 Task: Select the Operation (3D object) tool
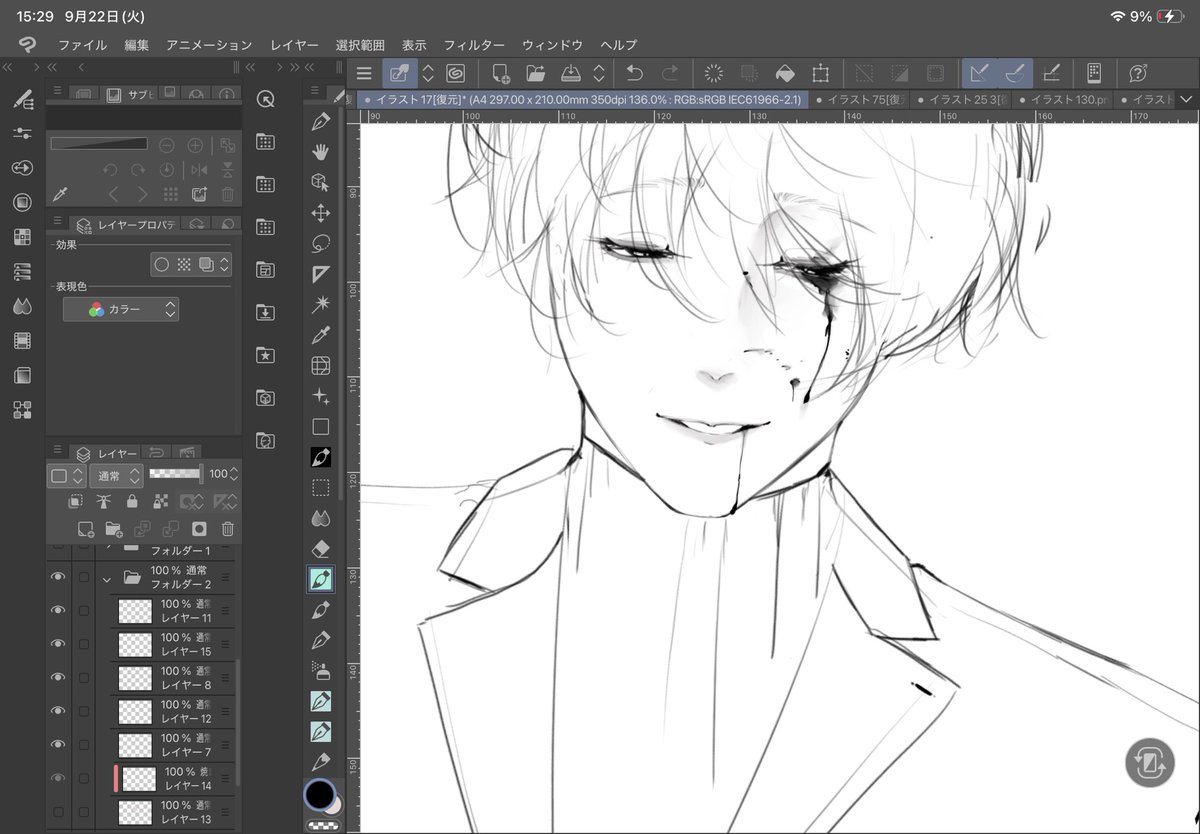coord(321,182)
